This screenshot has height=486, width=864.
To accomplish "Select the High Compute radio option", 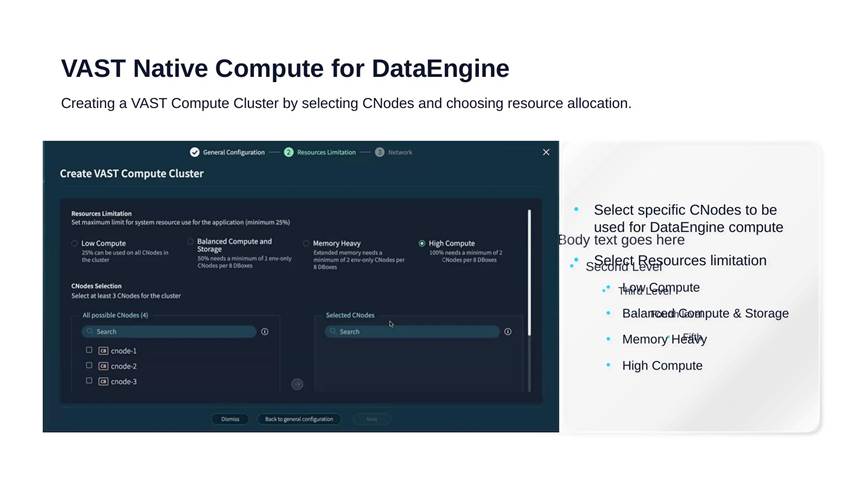I will [422, 243].
